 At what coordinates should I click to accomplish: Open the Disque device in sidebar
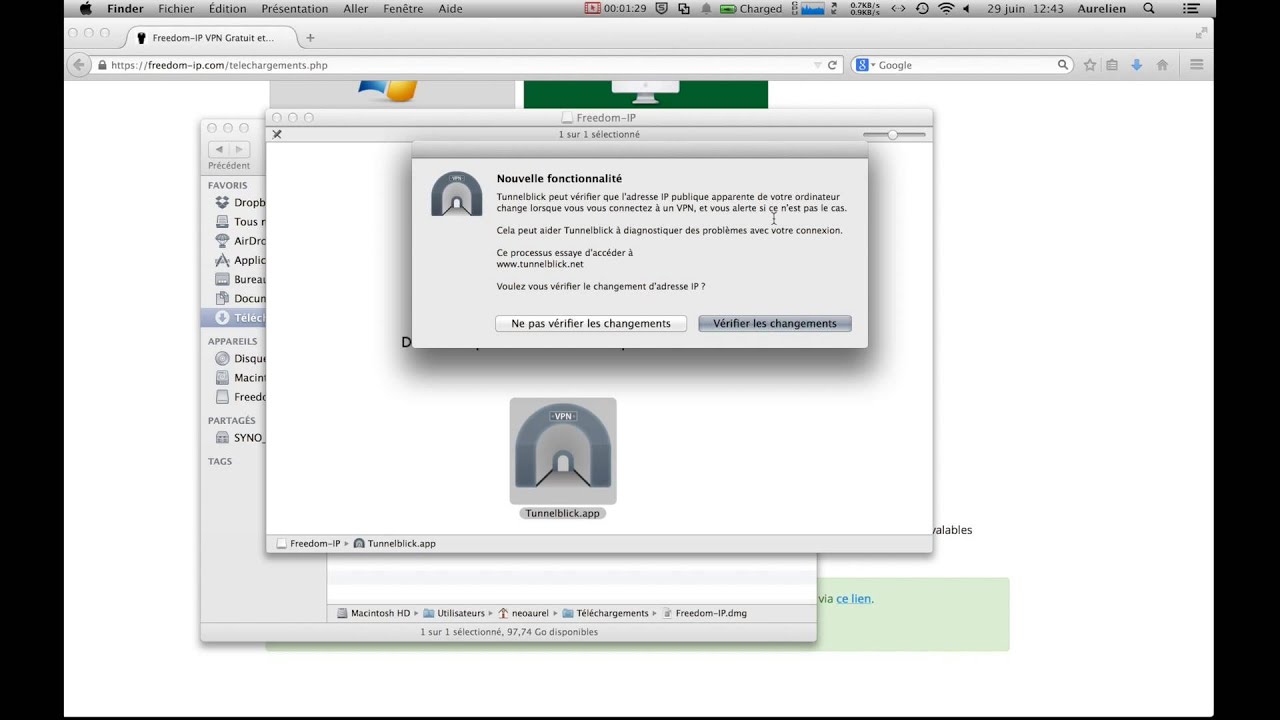240,359
